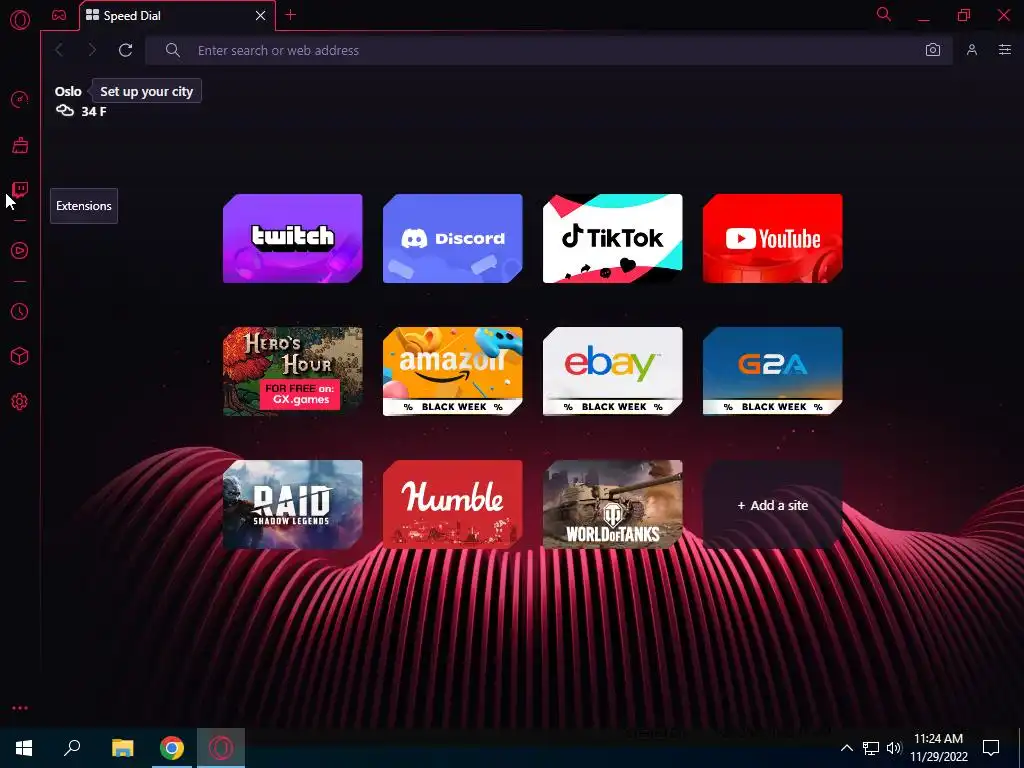The height and width of the screenshot is (768, 1024).
Task: Open Extensions cube icon in sidebar
Action: (x=20, y=356)
